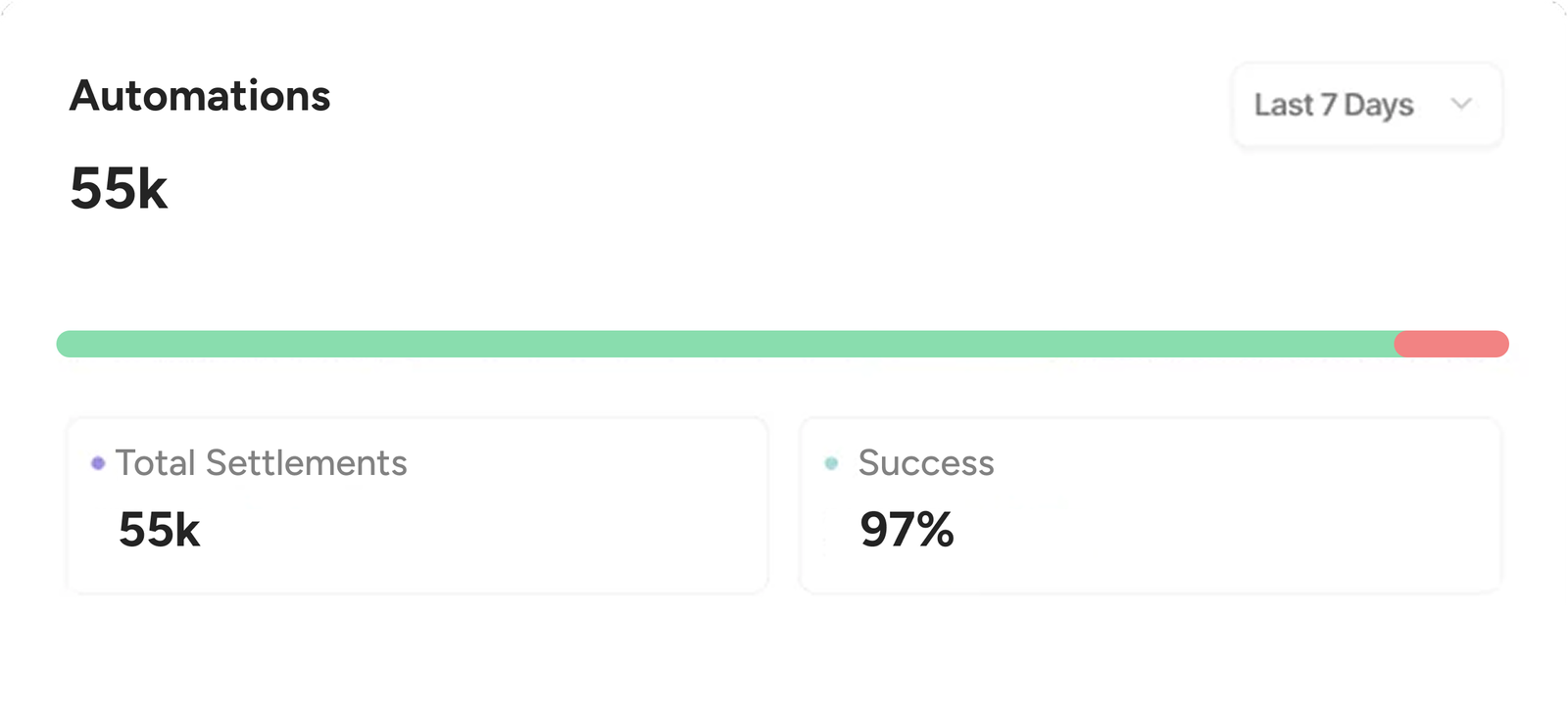This screenshot has width=1568, height=710.
Task: Click the 97% success value
Action: (906, 530)
